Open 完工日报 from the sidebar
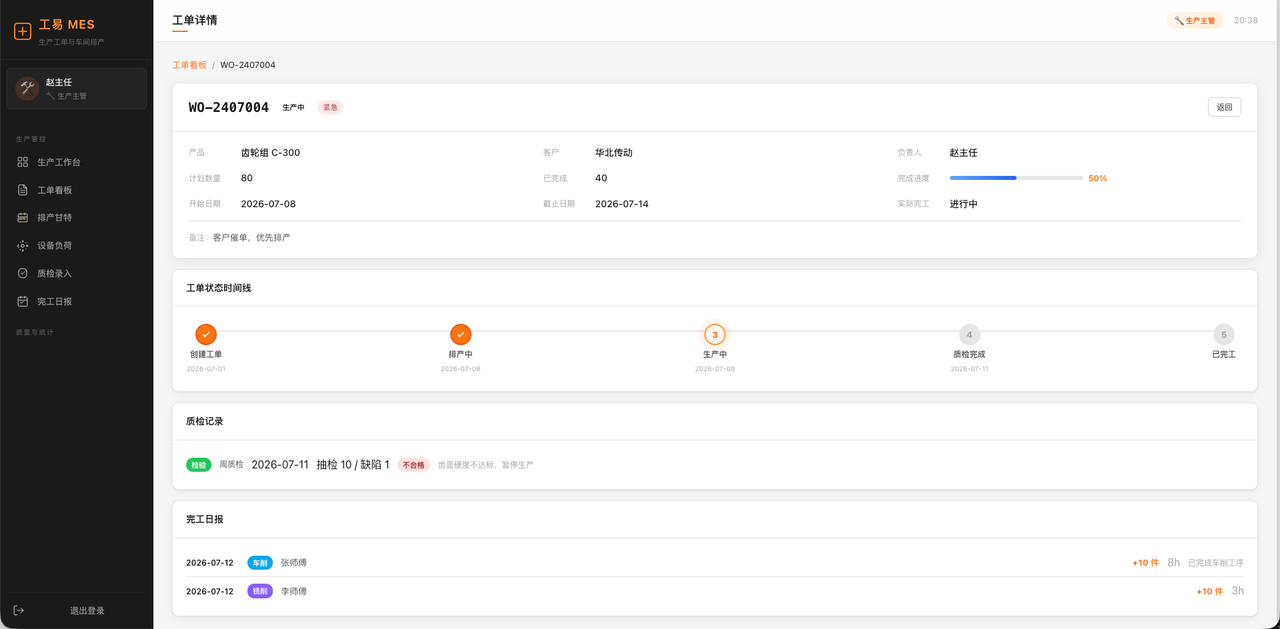 (x=77, y=301)
